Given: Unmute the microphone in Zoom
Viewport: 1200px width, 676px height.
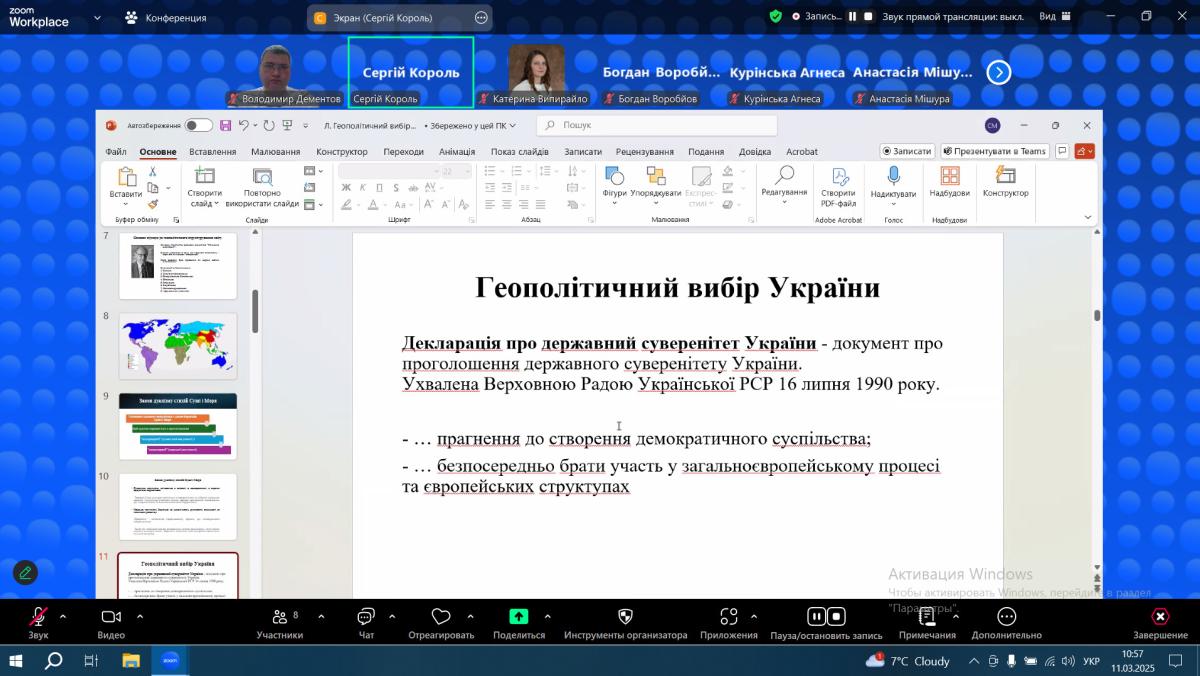Looking at the screenshot, I should 38,617.
